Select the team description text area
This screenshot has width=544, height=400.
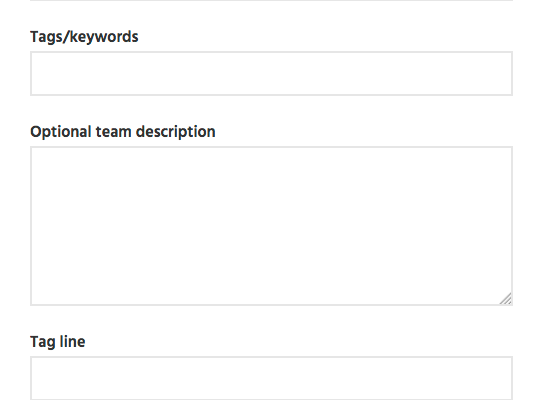click(x=271, y=226)
